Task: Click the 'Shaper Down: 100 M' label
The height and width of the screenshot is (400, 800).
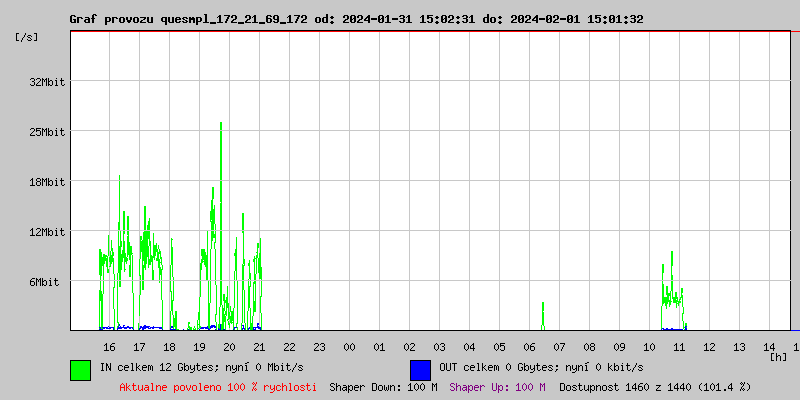Action: pos(383,386)
